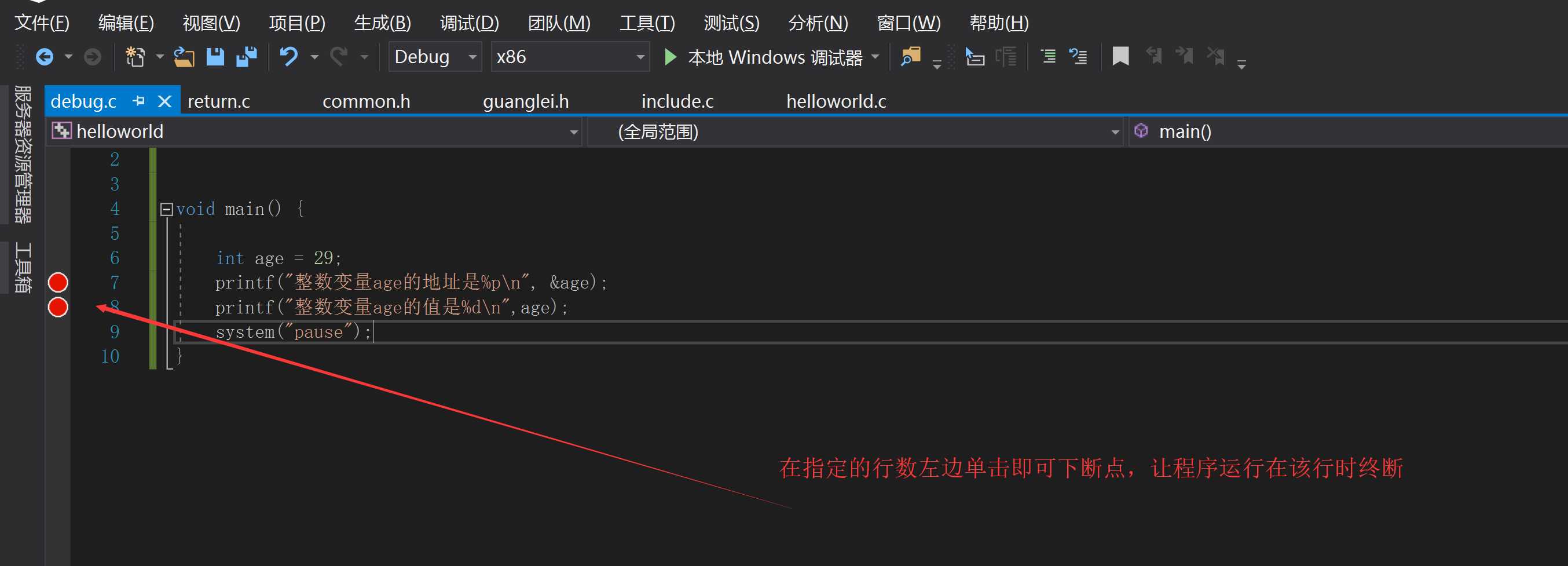Switch to the include.c tab
The image size is (1568, 566).
[x=677, y=101]
